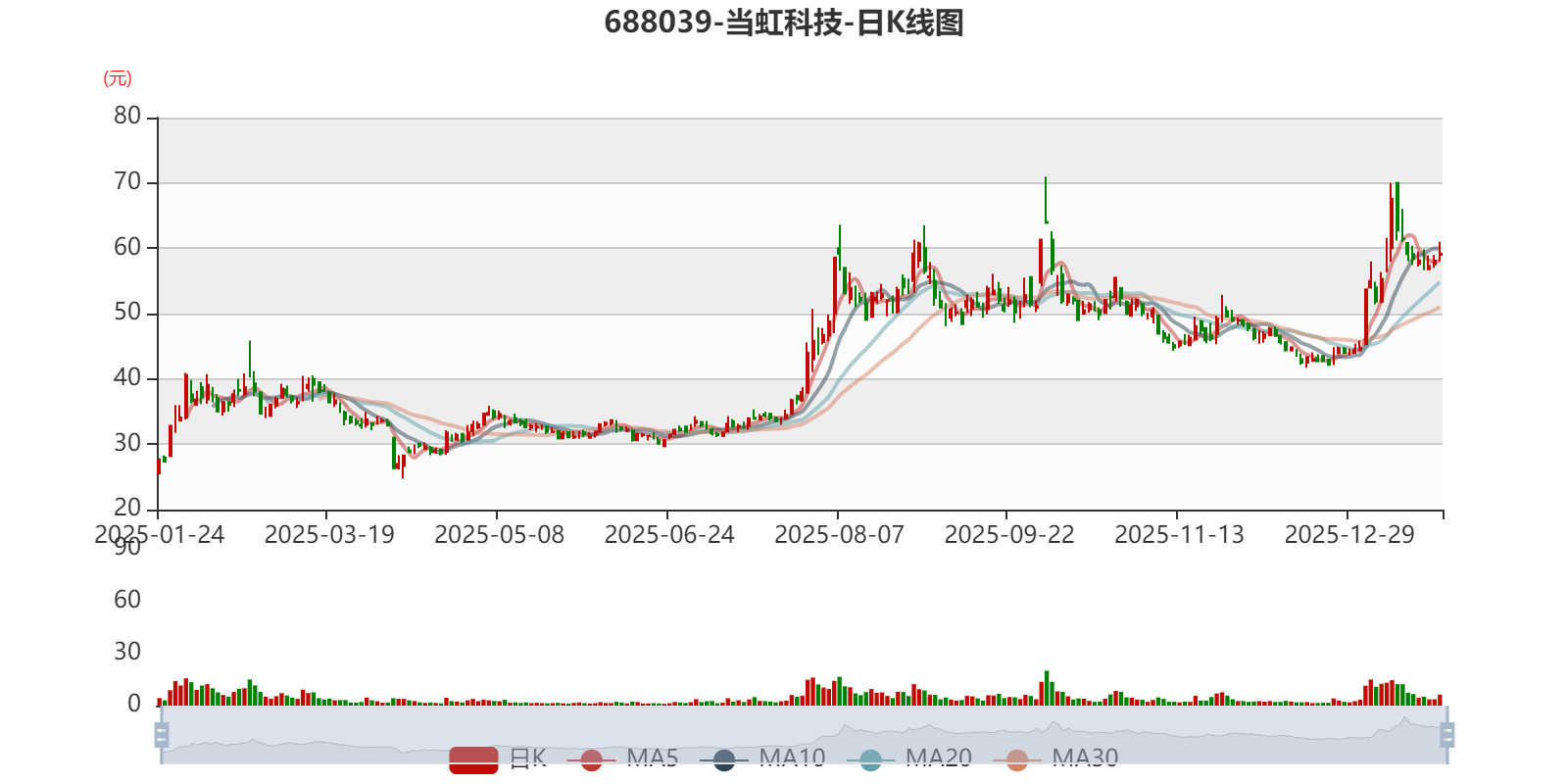Screen dimensions: 1568x784
Task: Click the 20 price axis label
Action: tap(127, 508)
